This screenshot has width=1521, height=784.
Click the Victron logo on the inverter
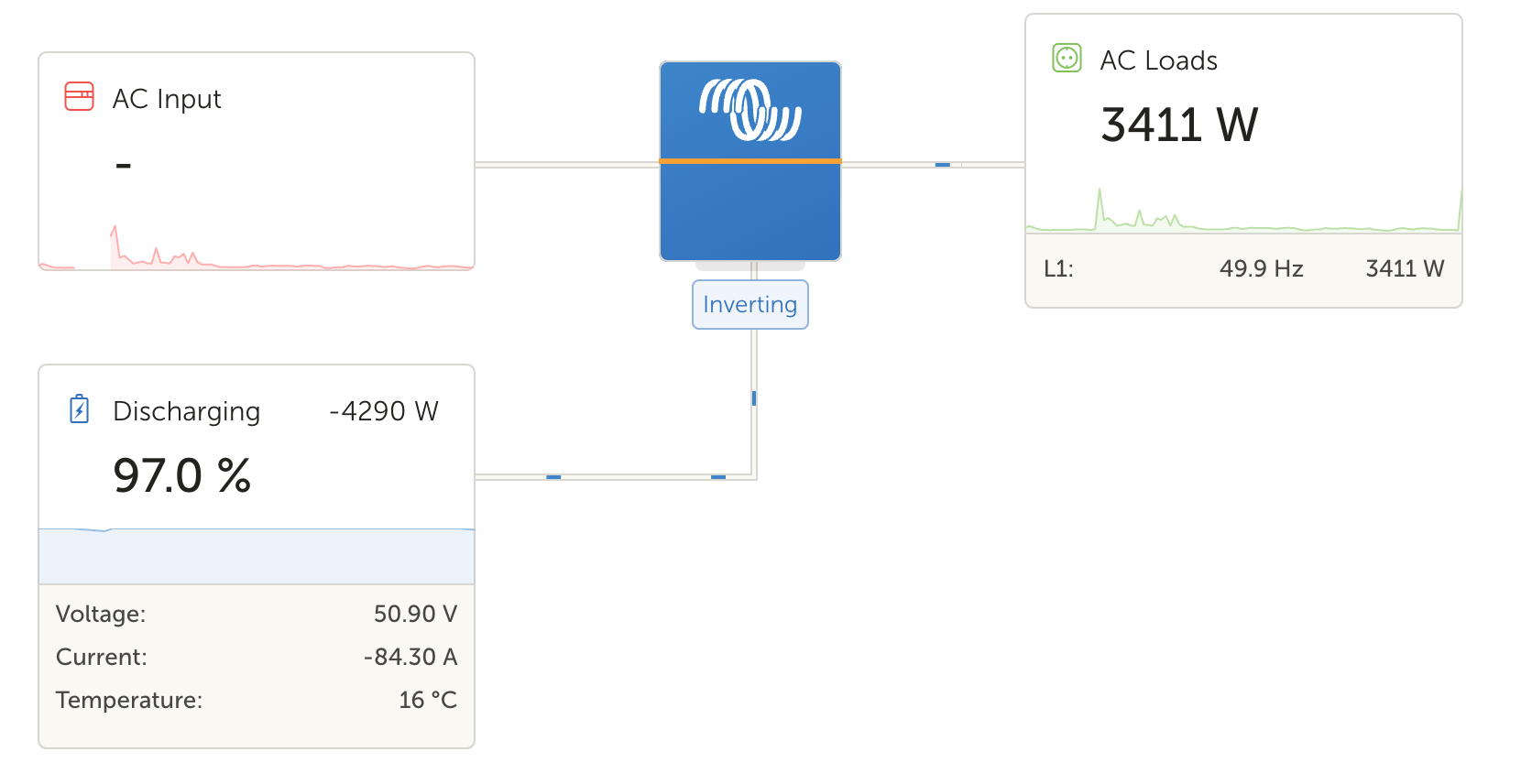(750, 110)
